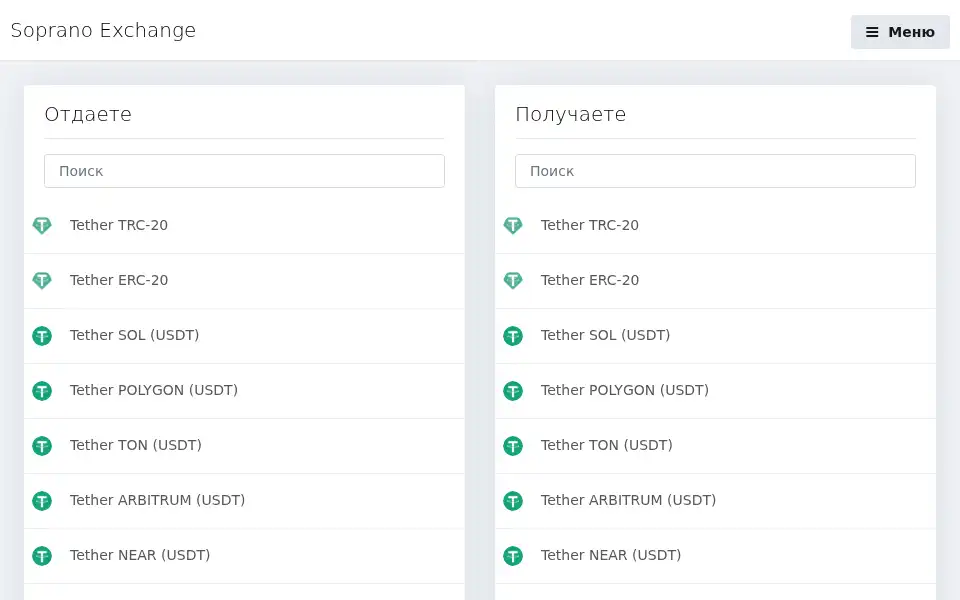
Task: Pick 'Tether POLYGON (USDT)' text under Получаете
Action: coord(624,391)
